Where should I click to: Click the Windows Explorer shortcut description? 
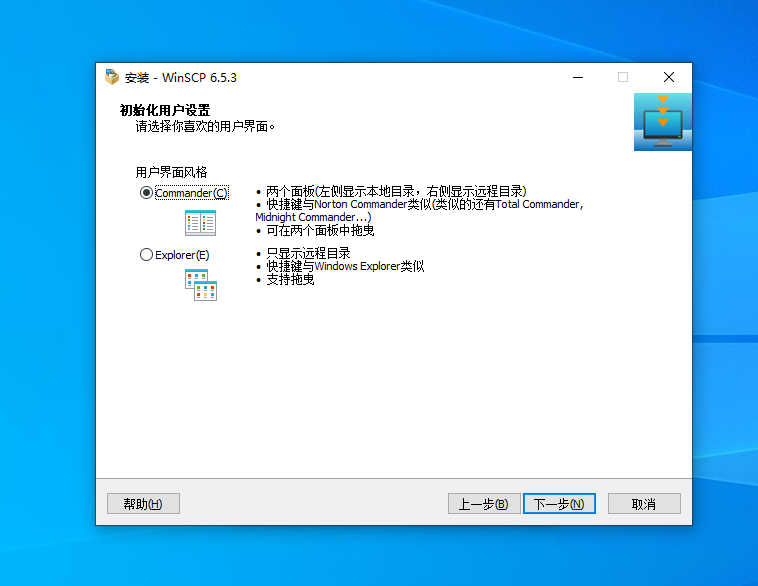tap(340, 266)
